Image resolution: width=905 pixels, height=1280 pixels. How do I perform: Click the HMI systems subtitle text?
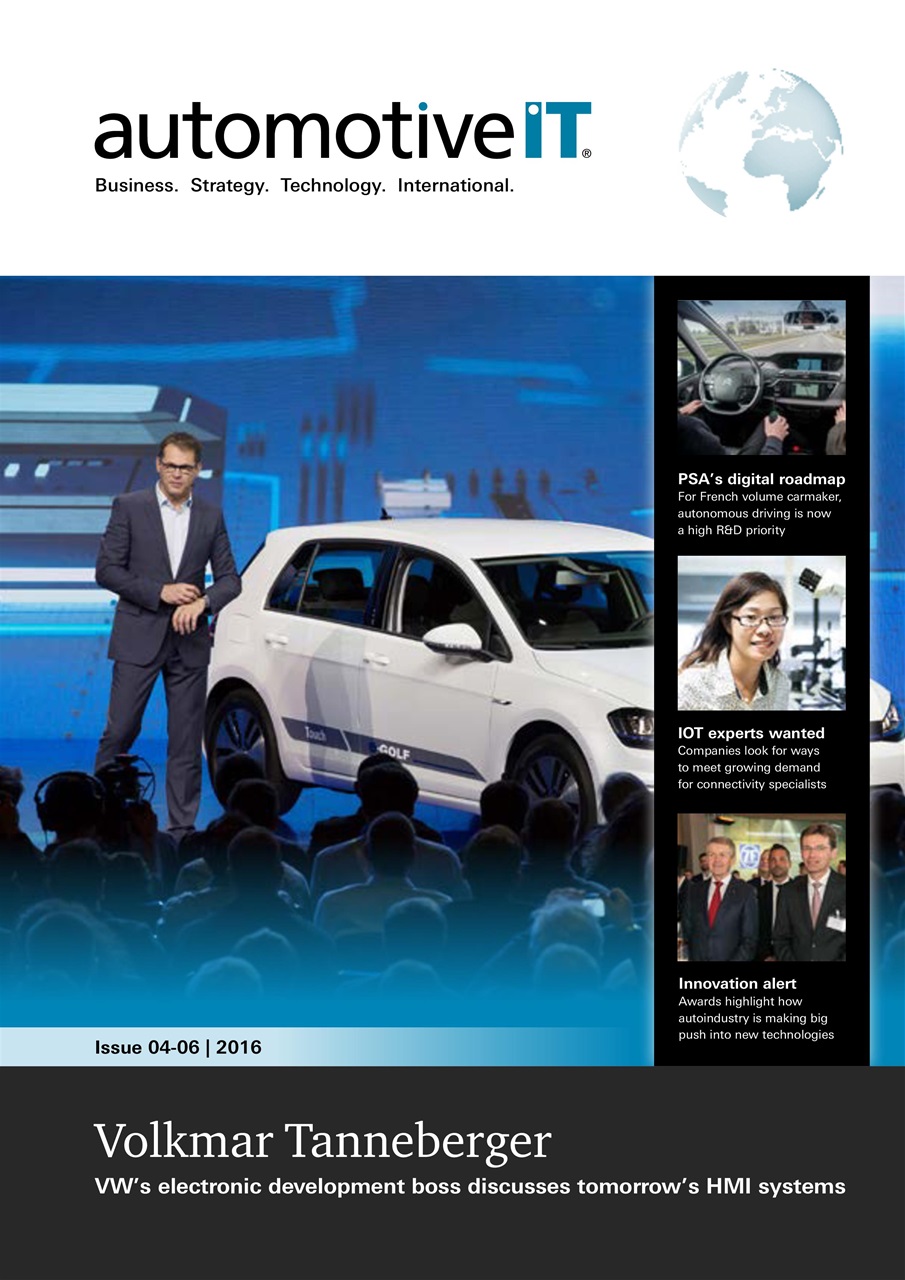click(468, 1187)
